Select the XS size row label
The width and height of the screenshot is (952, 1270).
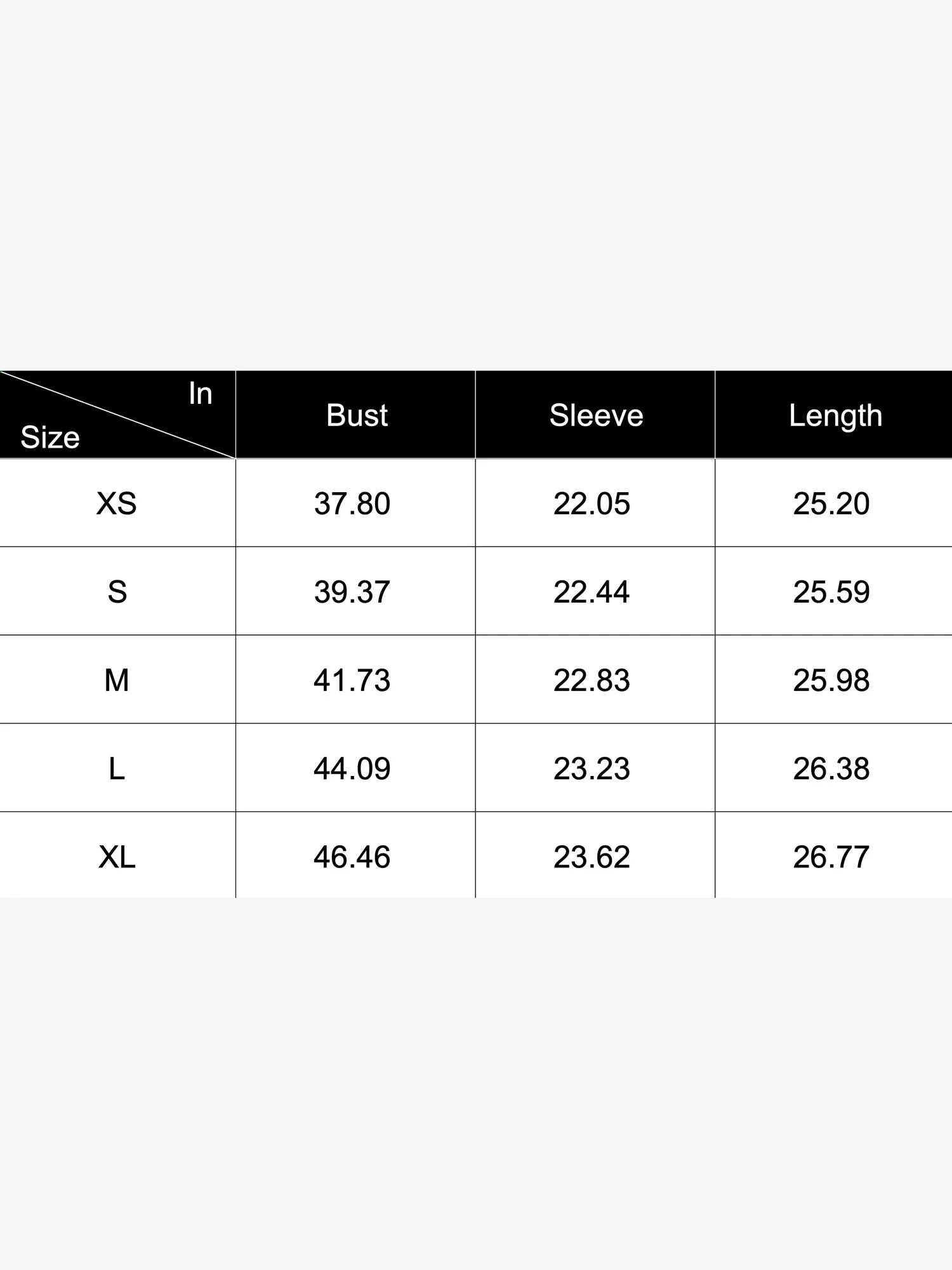click(x=117, y=504)
